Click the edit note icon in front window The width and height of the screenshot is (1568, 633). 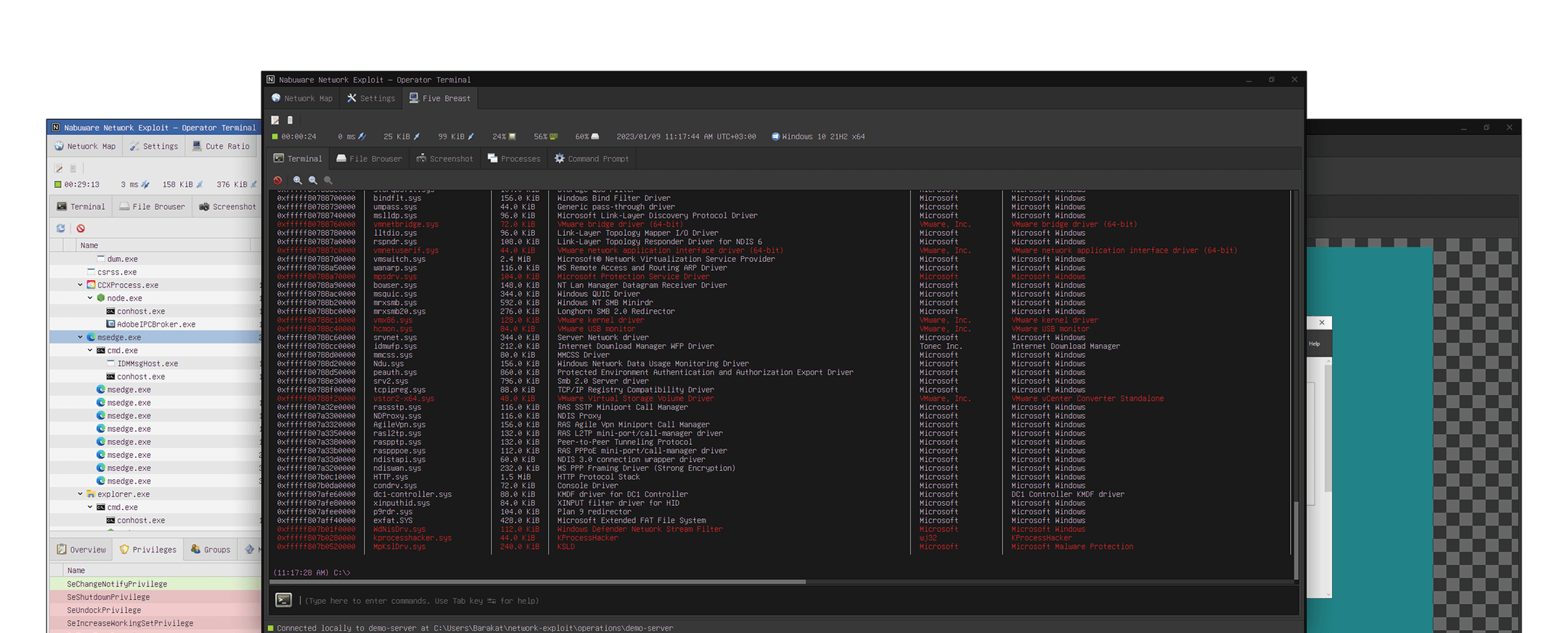pos(275,120)
